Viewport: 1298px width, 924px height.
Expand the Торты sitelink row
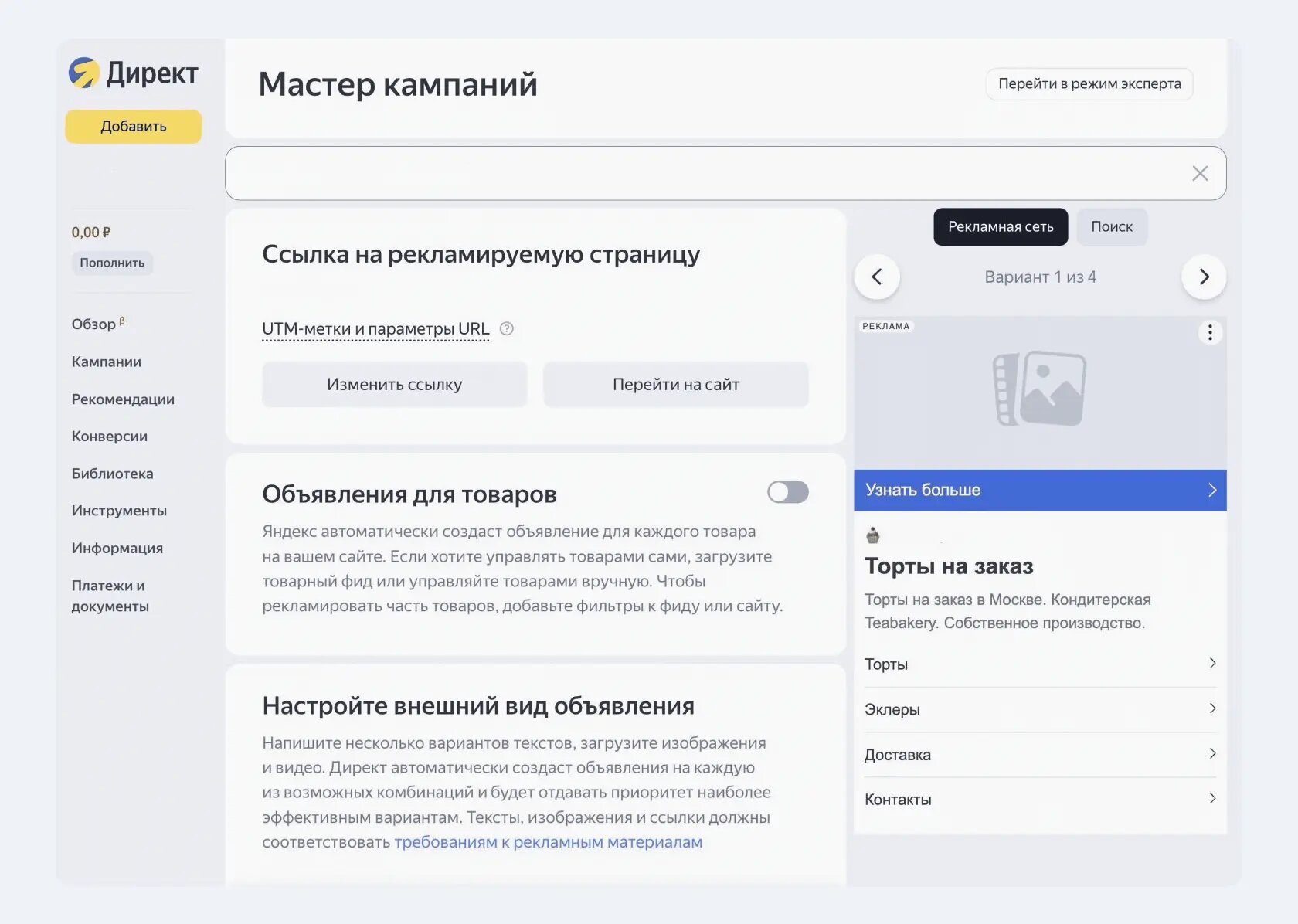tap(1040, 664)
